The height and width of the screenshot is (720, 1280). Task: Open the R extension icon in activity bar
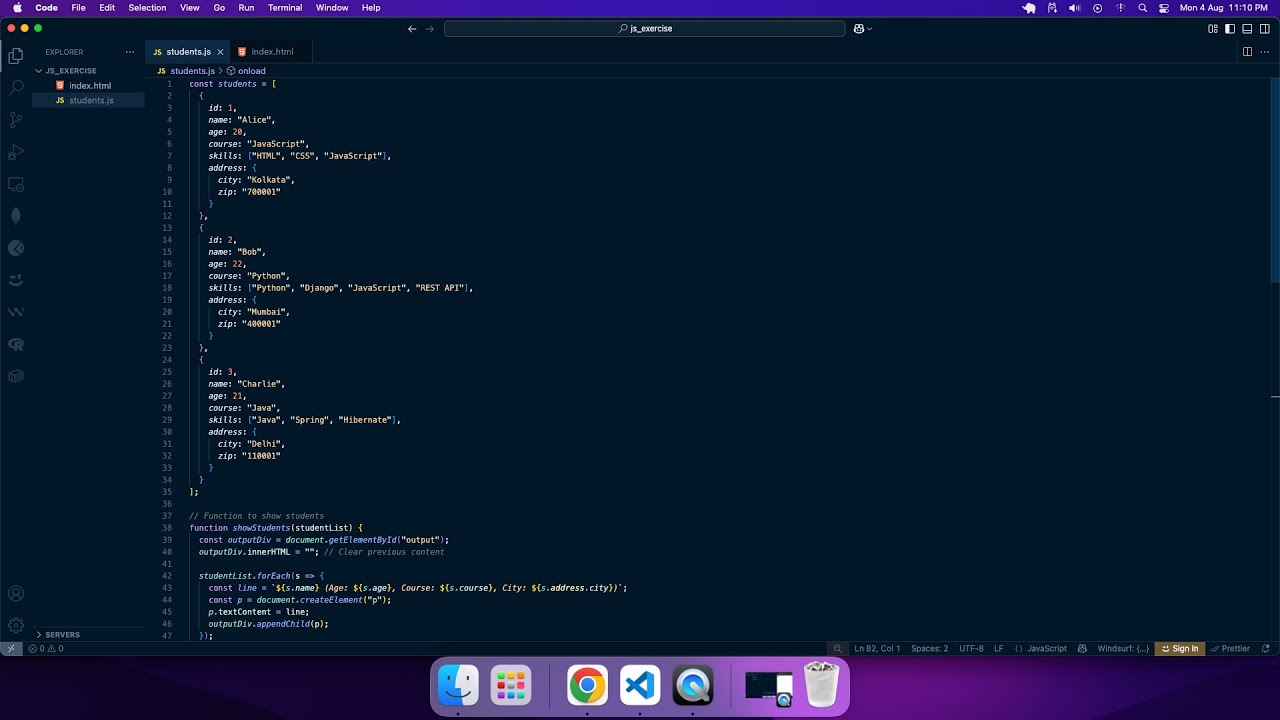(16, 344)
